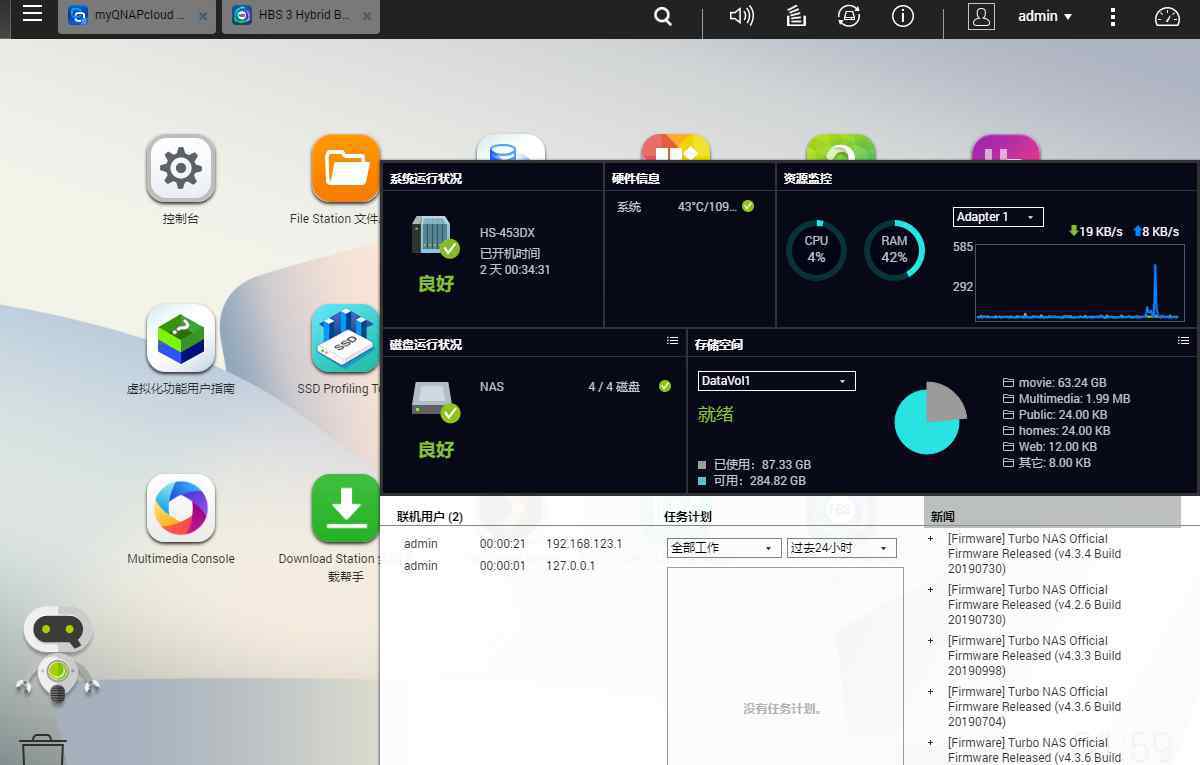
Task: Click the 已使用: 87.33 GB value
Action: [x=761, y=465]
